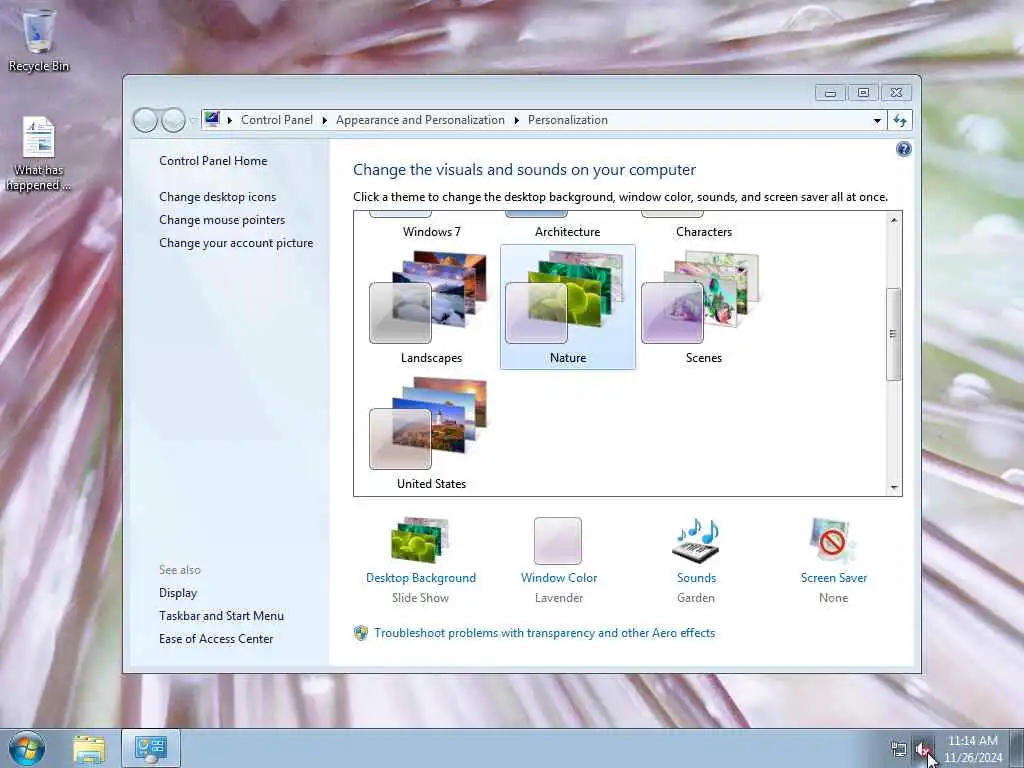Open Change desktop icons
The width and height of the screenshot is (1024, 768).
[x=217, y=197]
